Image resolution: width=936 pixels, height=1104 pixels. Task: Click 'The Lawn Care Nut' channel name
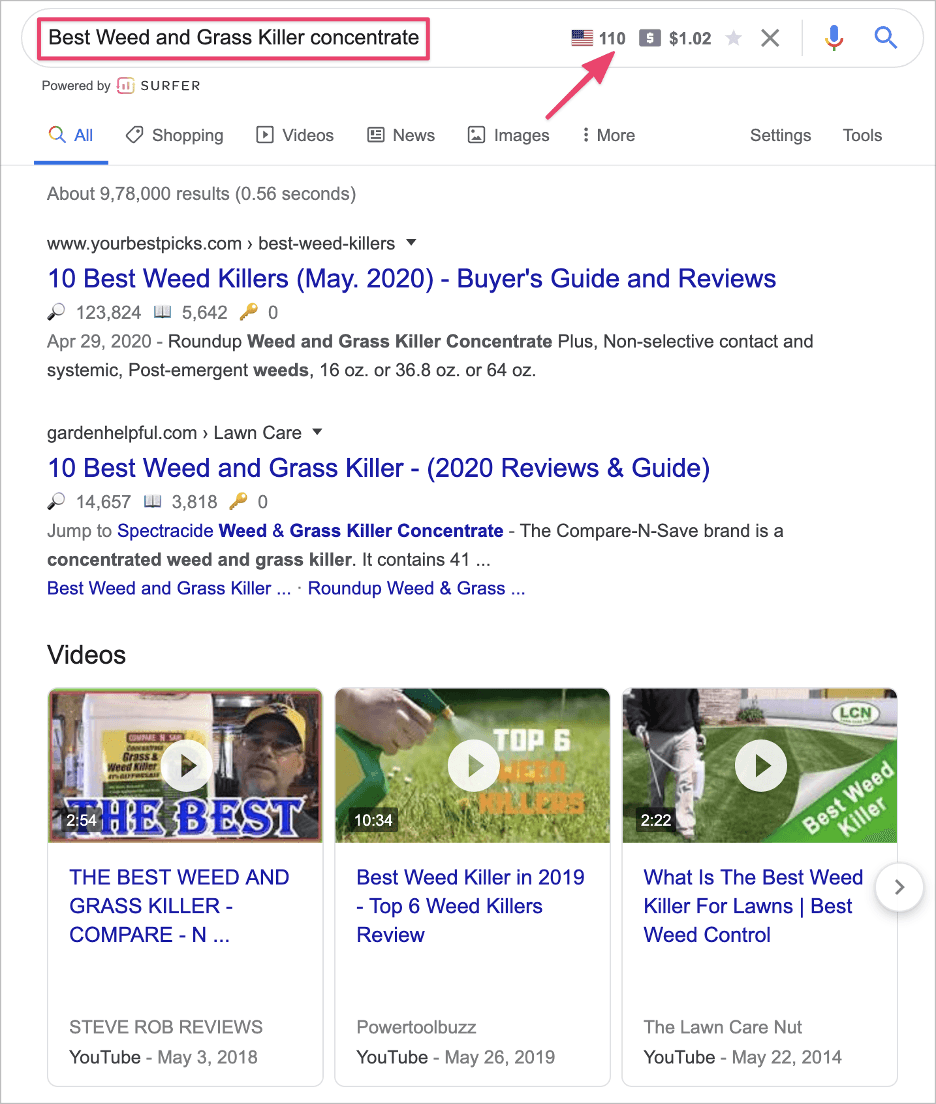(x=723, y=1027)
